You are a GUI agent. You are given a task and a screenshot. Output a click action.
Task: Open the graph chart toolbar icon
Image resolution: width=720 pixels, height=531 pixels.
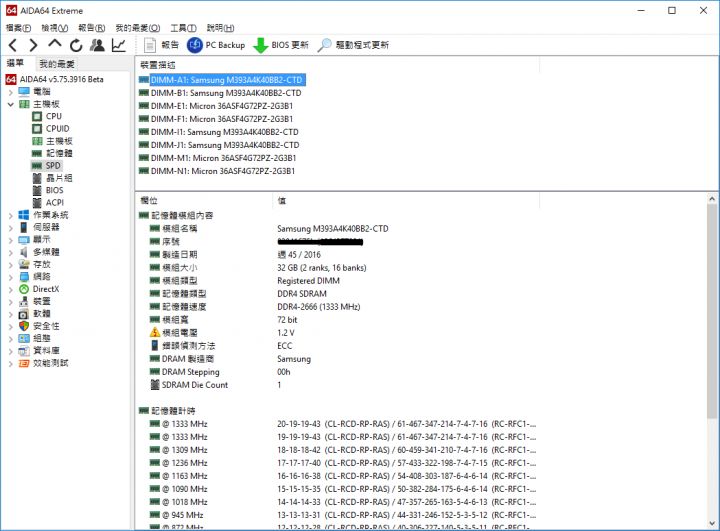tap(119, 45)
